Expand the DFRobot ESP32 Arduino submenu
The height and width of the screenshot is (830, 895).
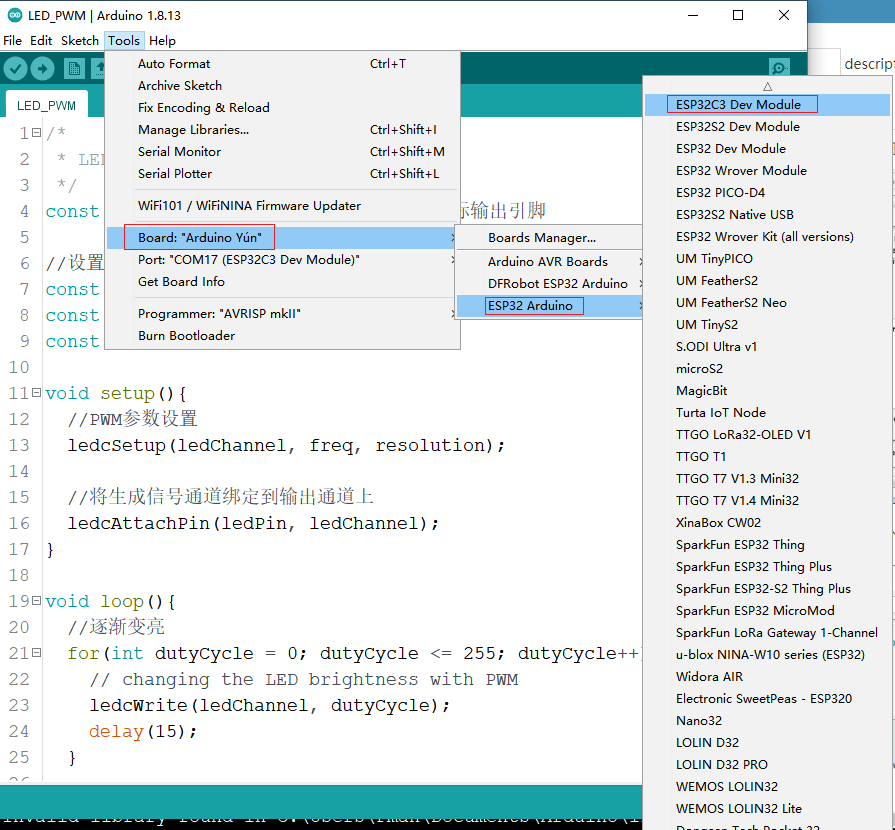click(549, 284)
